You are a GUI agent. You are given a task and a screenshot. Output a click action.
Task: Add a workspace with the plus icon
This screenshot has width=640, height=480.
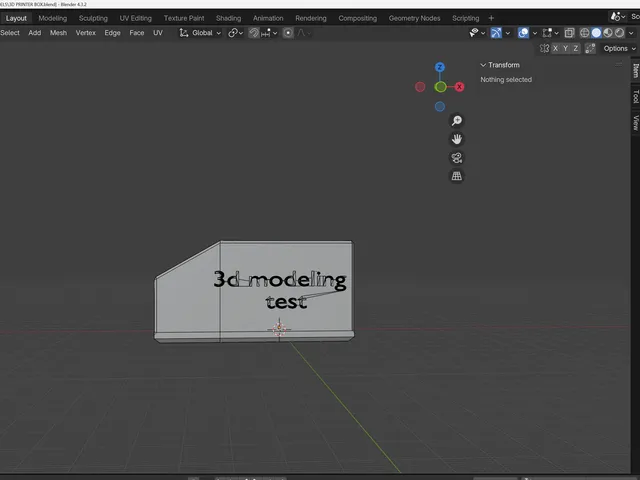point(491,18)
